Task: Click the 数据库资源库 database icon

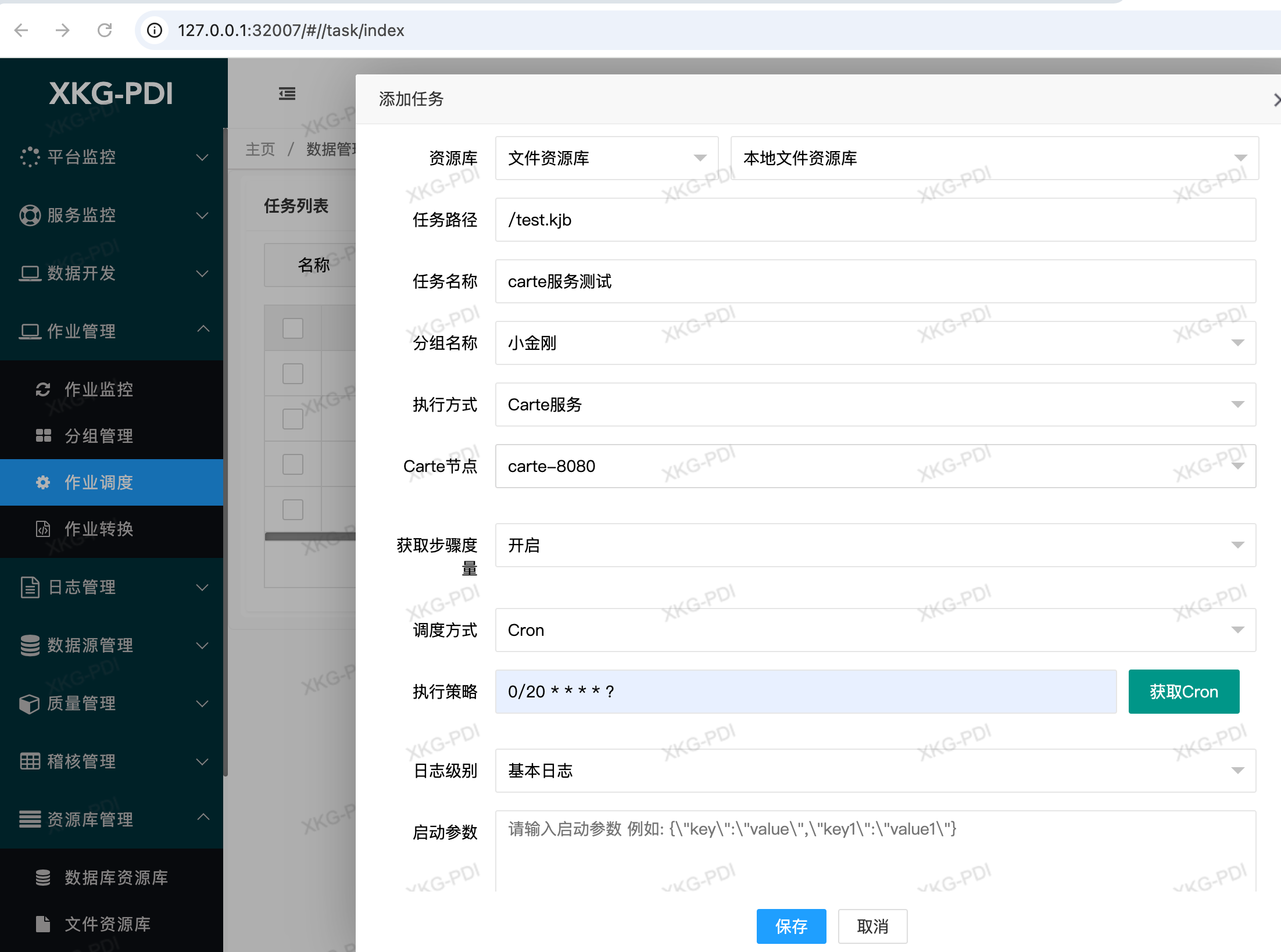Action: (44, 878)
